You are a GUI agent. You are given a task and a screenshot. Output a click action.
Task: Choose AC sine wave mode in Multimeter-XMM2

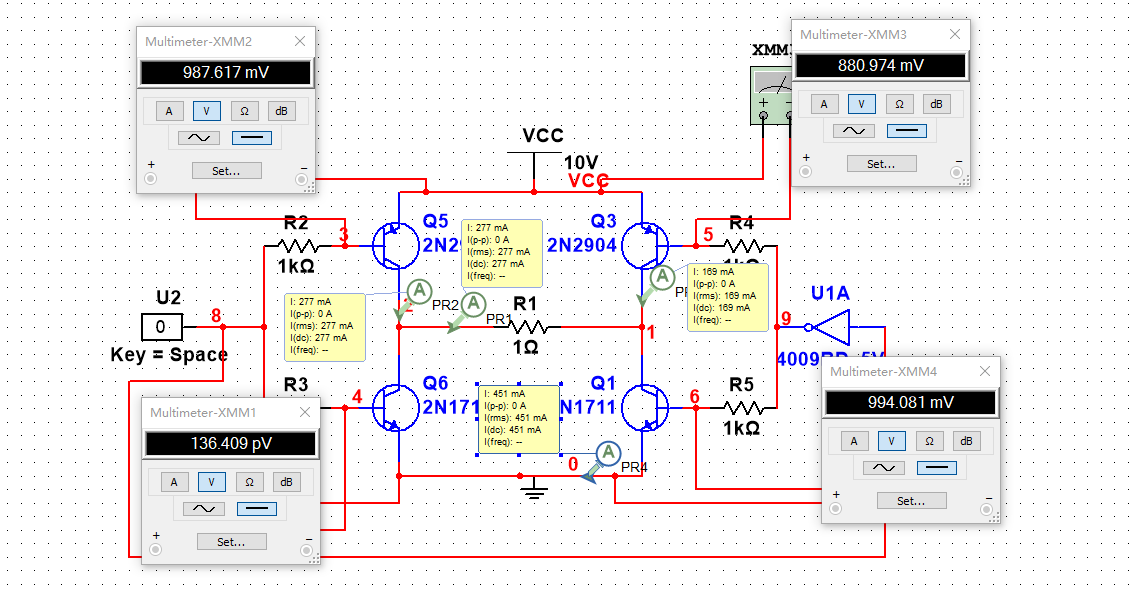(199, 138)
